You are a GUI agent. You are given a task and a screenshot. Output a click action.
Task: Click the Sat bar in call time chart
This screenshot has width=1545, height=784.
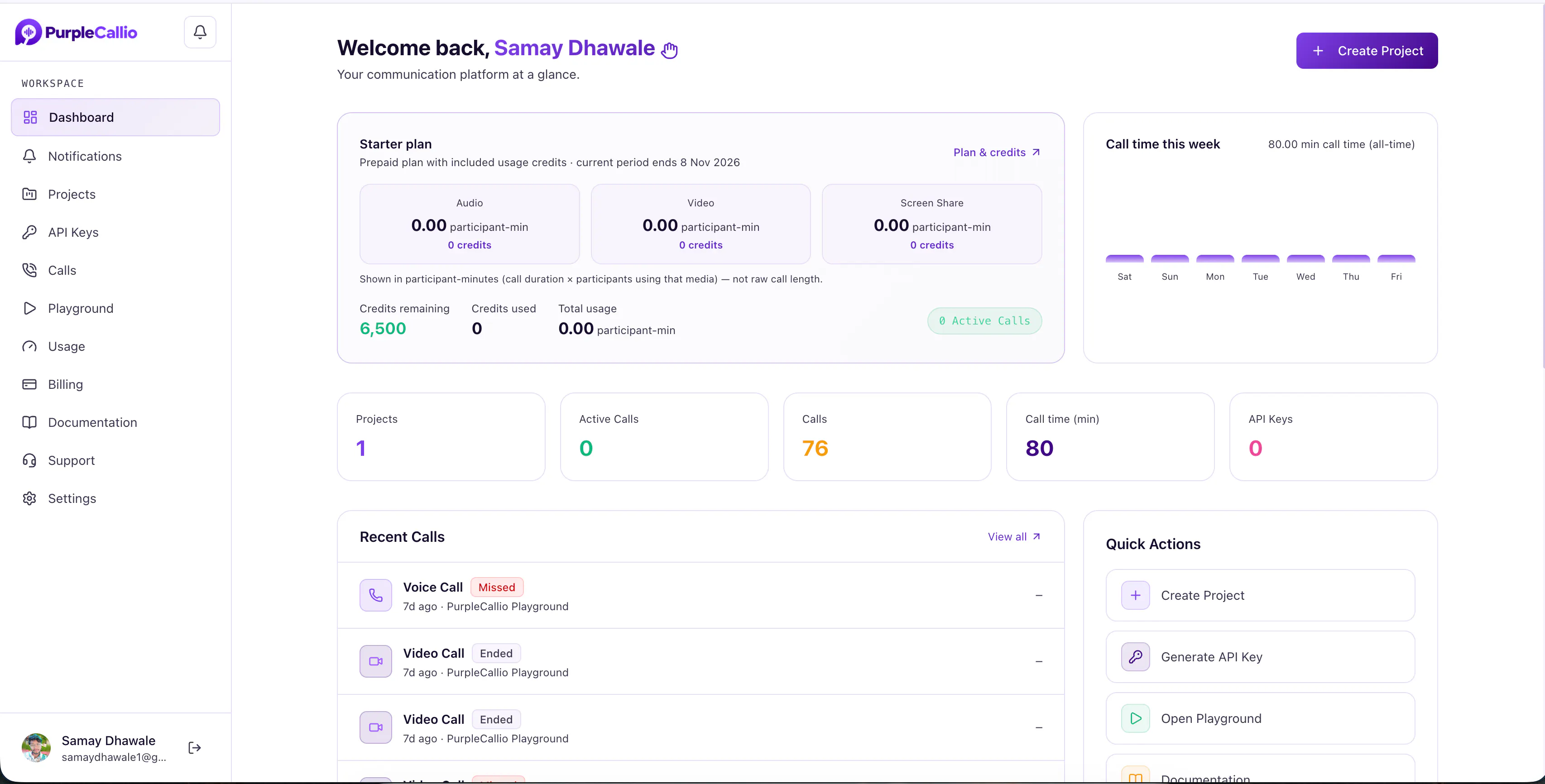coord(1125,259)
